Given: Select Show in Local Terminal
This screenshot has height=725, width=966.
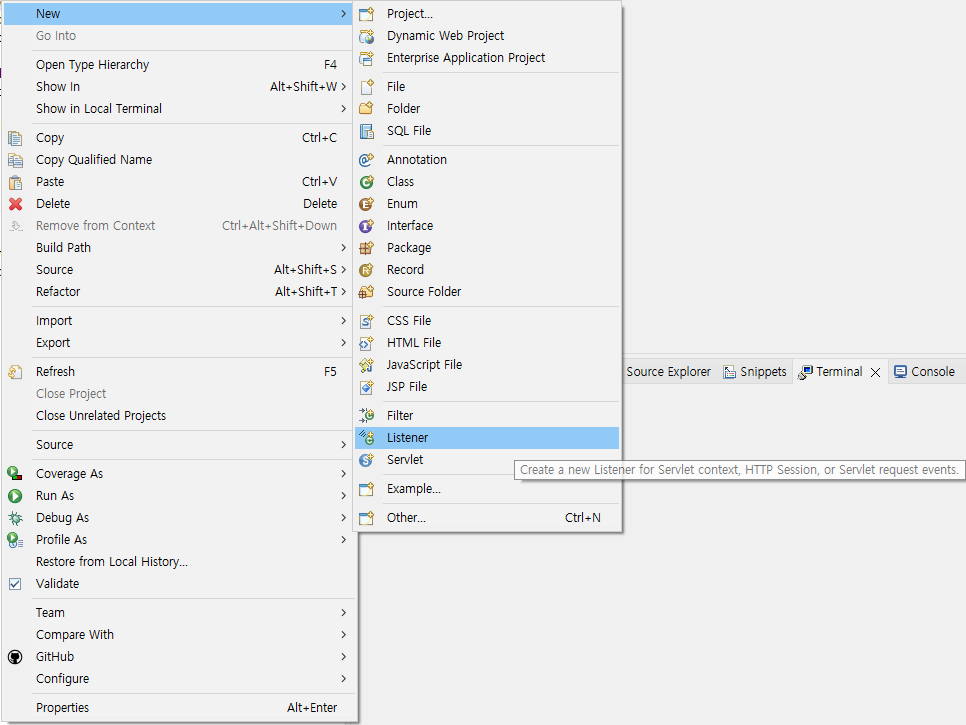Looking at the screenshot, I should coord(179,108).
